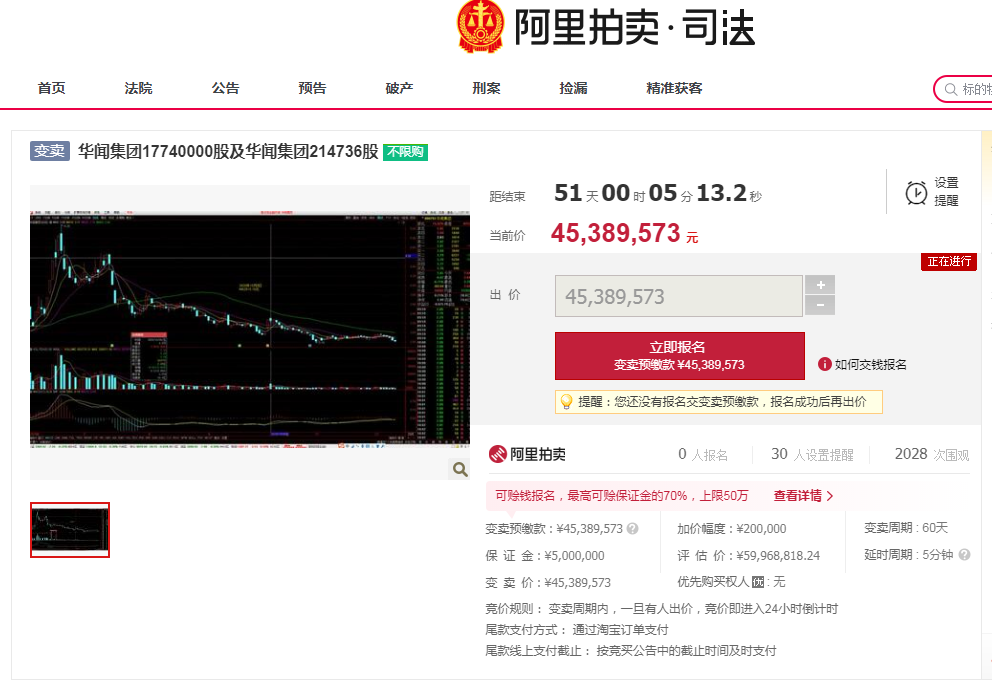This screenshot has height=692, width=992.
Task: Open the 公告 navigation tab
Action: pos(225,88)
